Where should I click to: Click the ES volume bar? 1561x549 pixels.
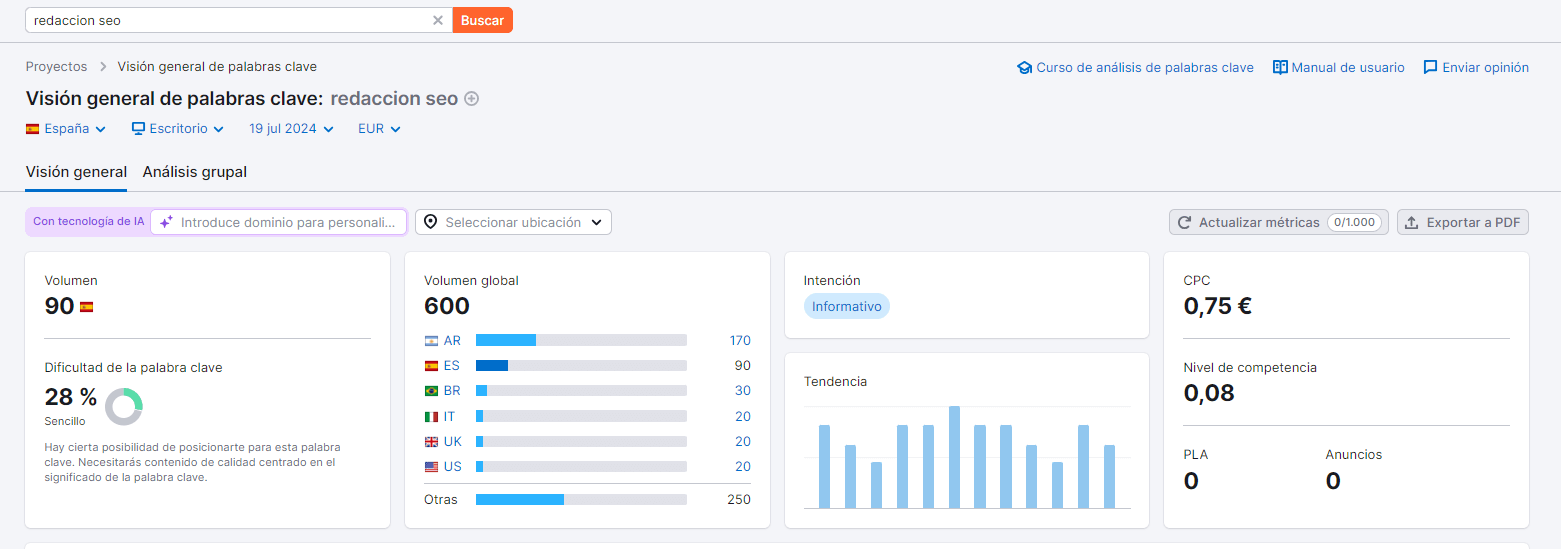click(x=581, y=365)
